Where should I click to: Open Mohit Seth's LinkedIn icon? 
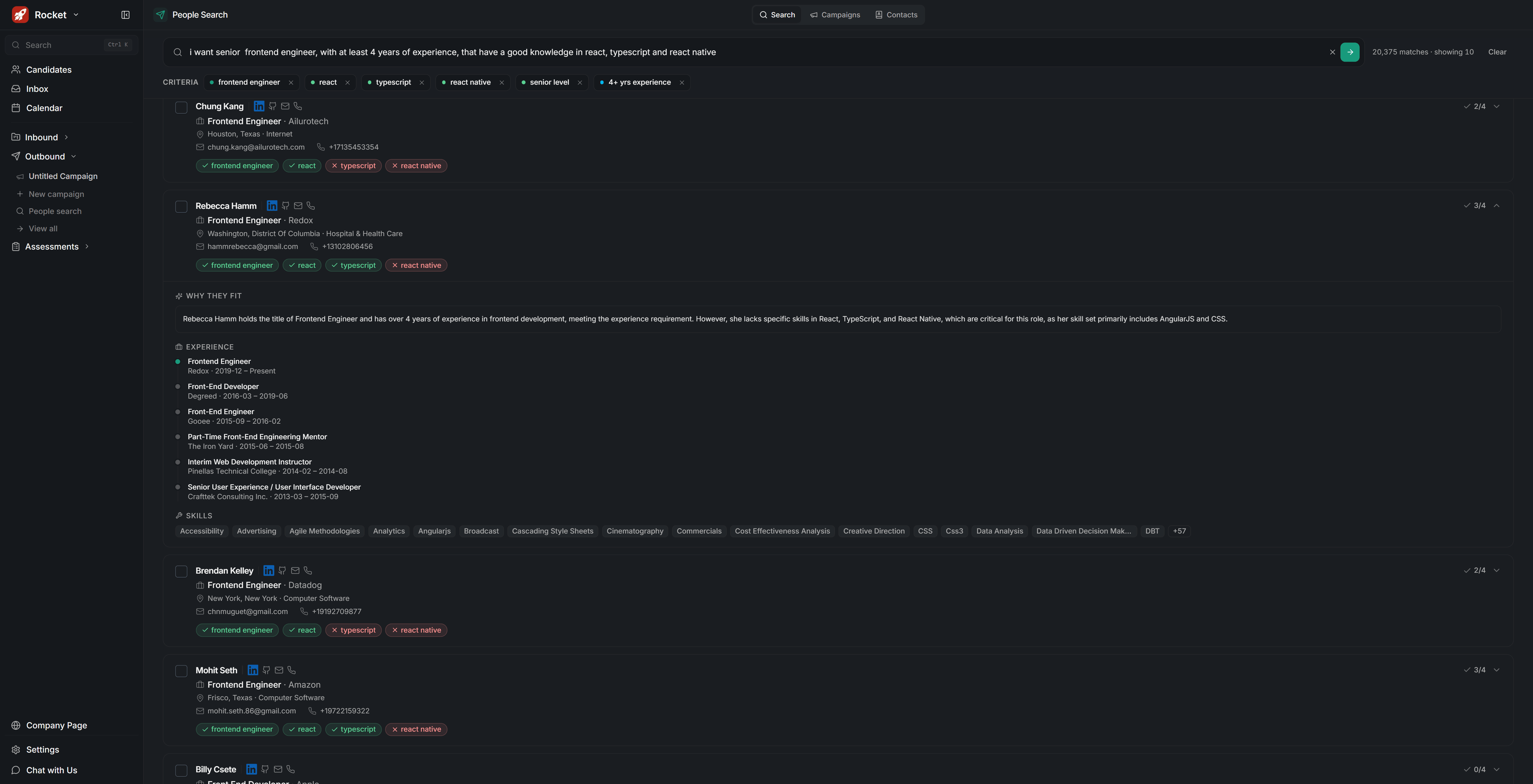(253, 670)
